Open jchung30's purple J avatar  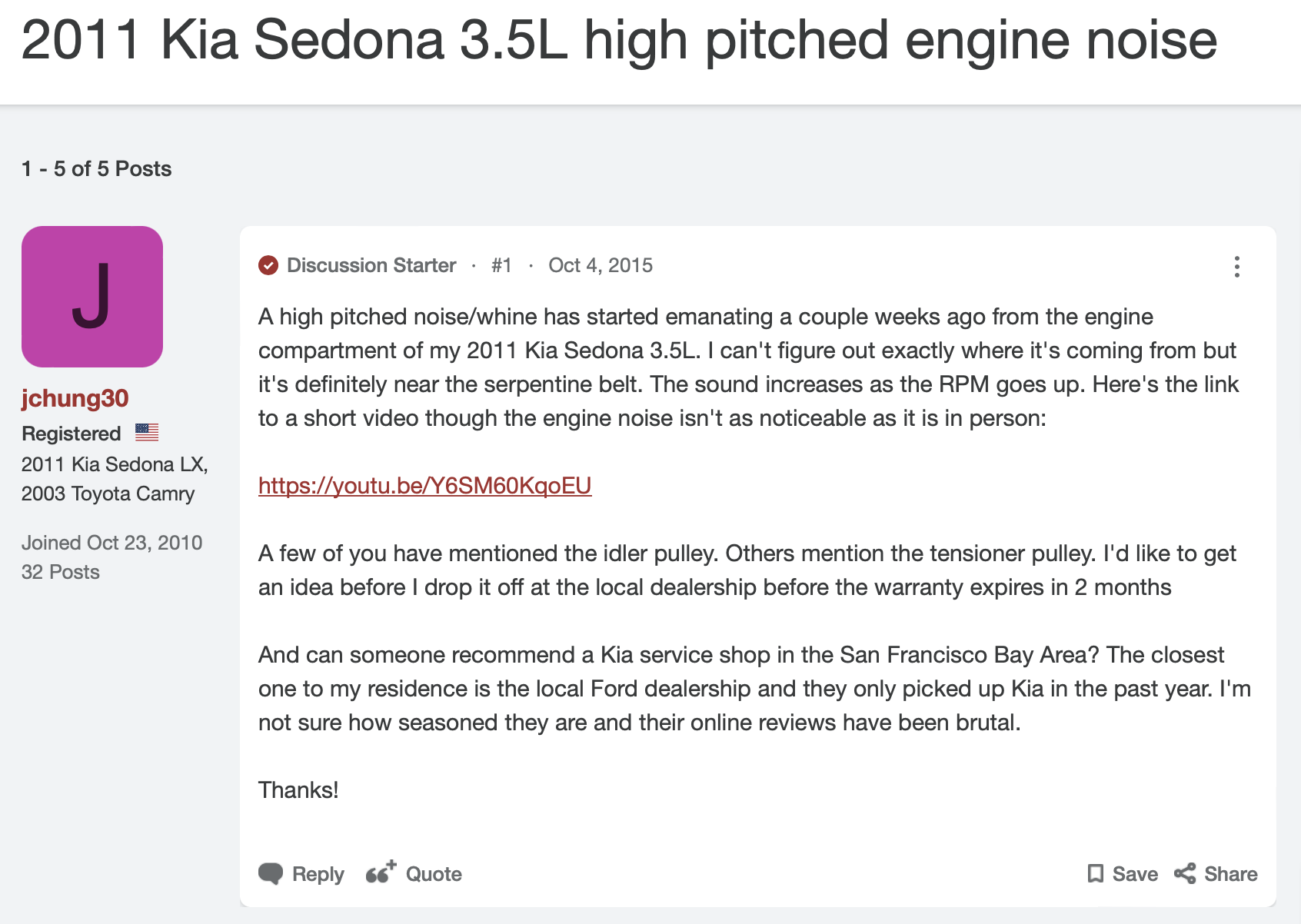92,297
